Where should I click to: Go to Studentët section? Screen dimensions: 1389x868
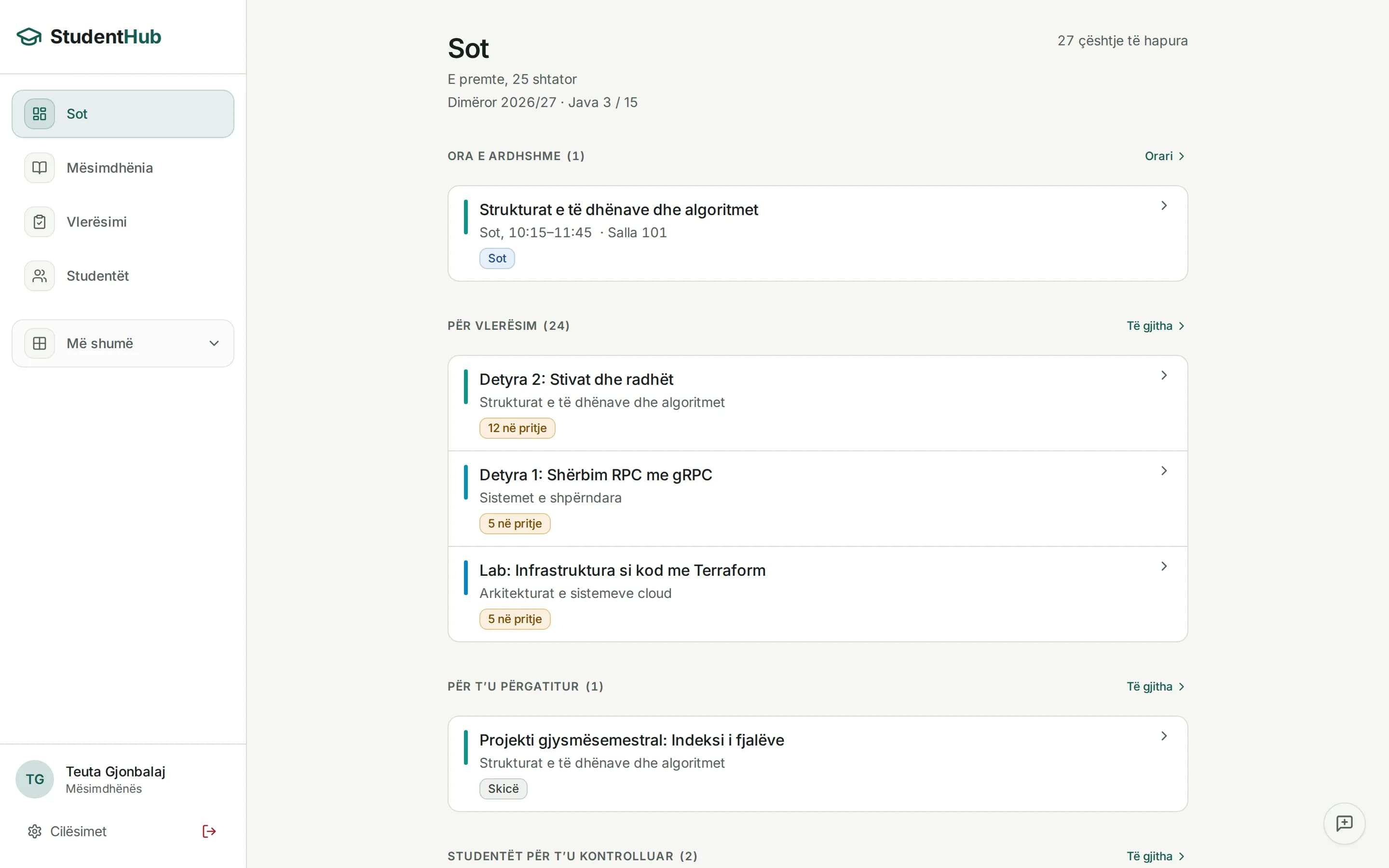click(x=123, y=275)
